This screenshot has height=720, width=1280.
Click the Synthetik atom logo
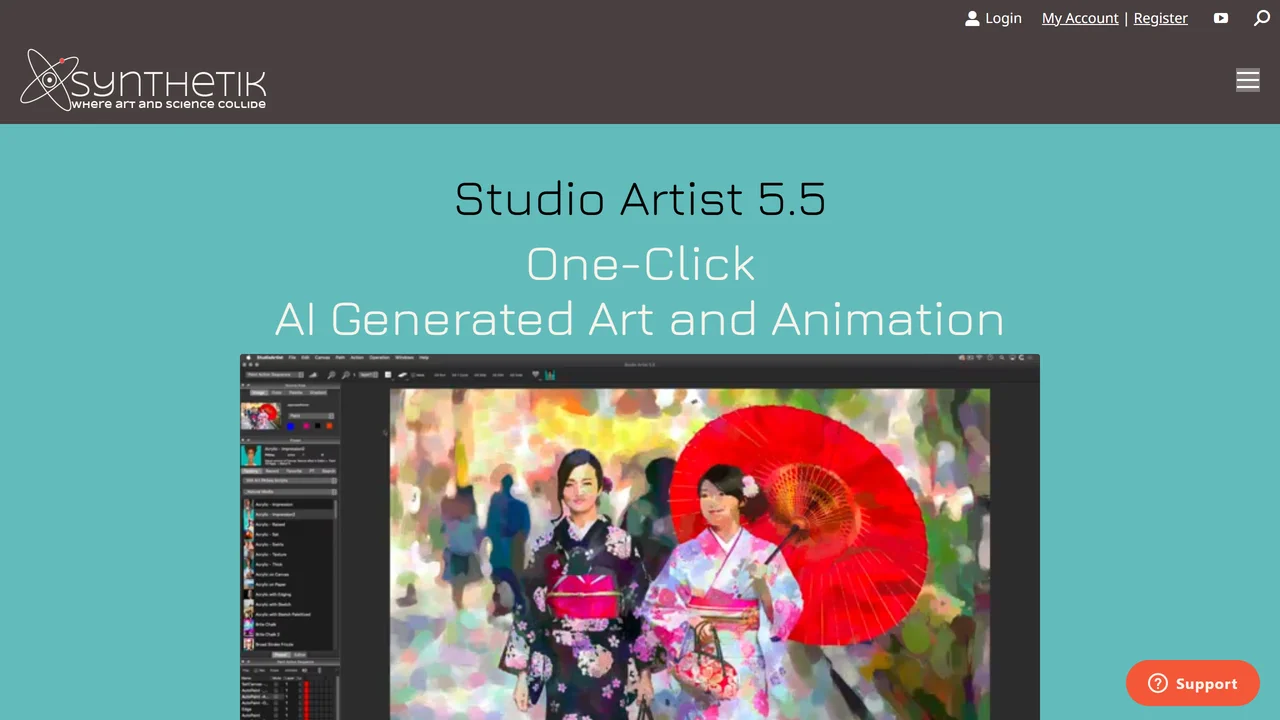tap(48, 79)
